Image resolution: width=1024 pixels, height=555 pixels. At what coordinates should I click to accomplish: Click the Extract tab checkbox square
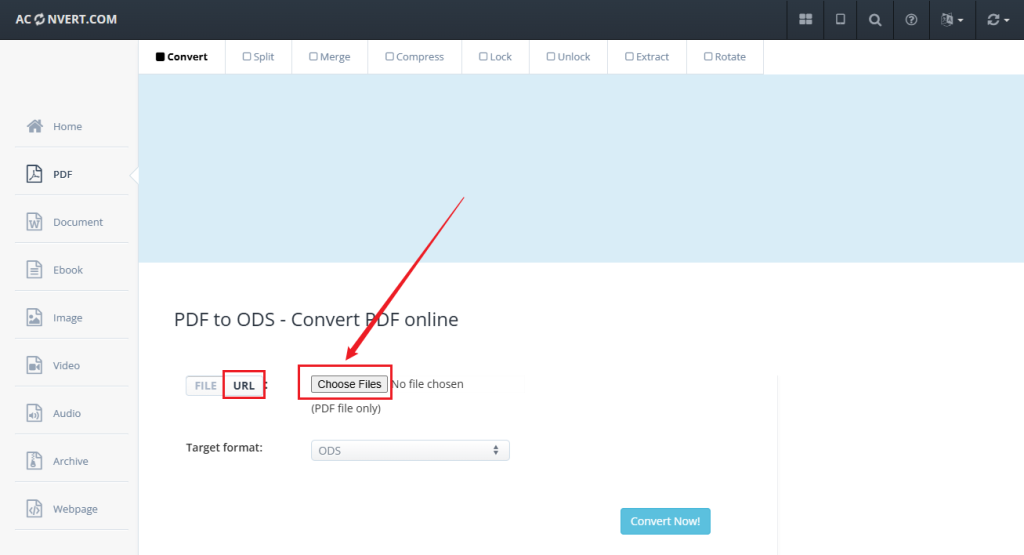click(629, 57)
